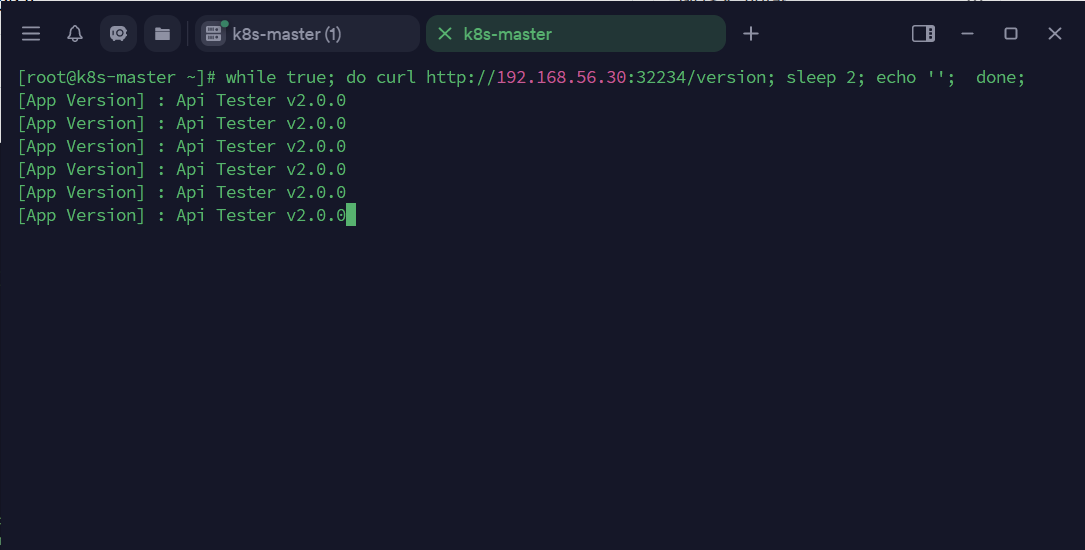
Task: Switch to the k8s-master (1) tab
Action: pos(287,34)
